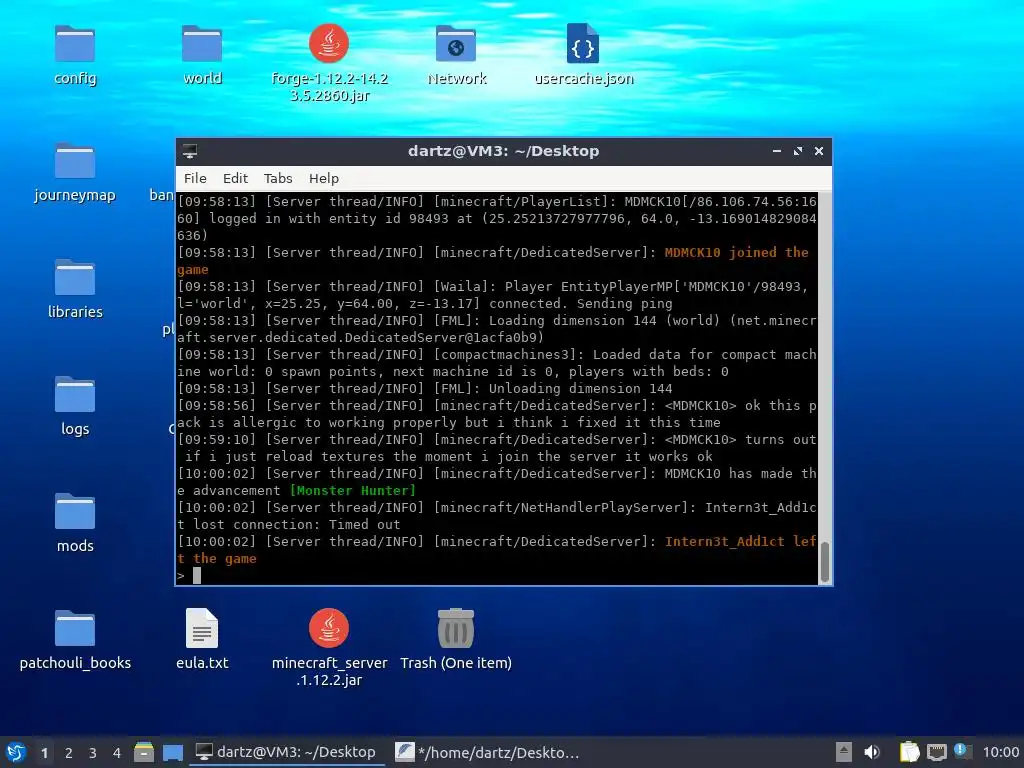Open the patchouli_books folder

[74, 629]
